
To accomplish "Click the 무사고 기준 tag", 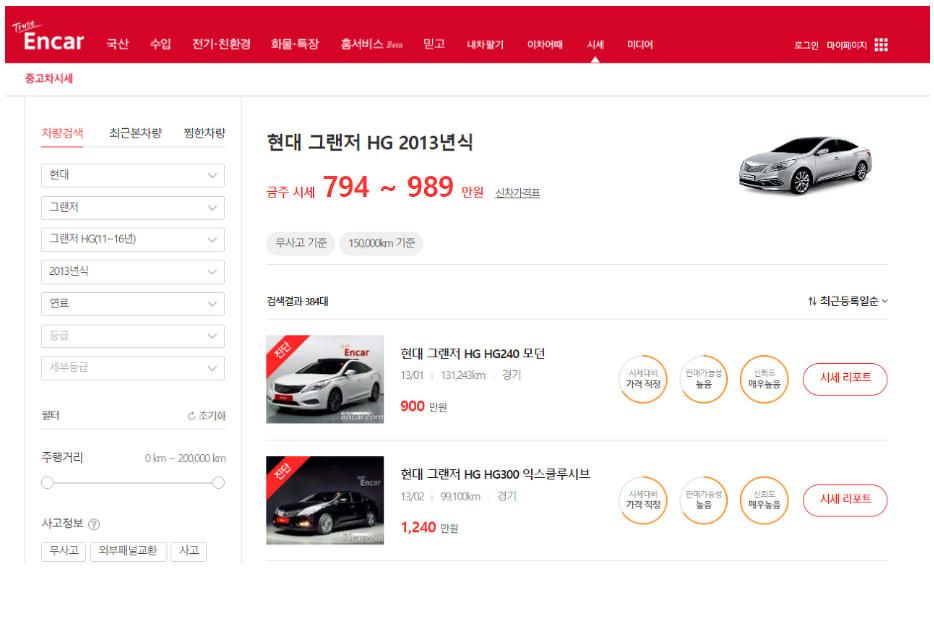I will pyautogui.click(x=301, y=243).
